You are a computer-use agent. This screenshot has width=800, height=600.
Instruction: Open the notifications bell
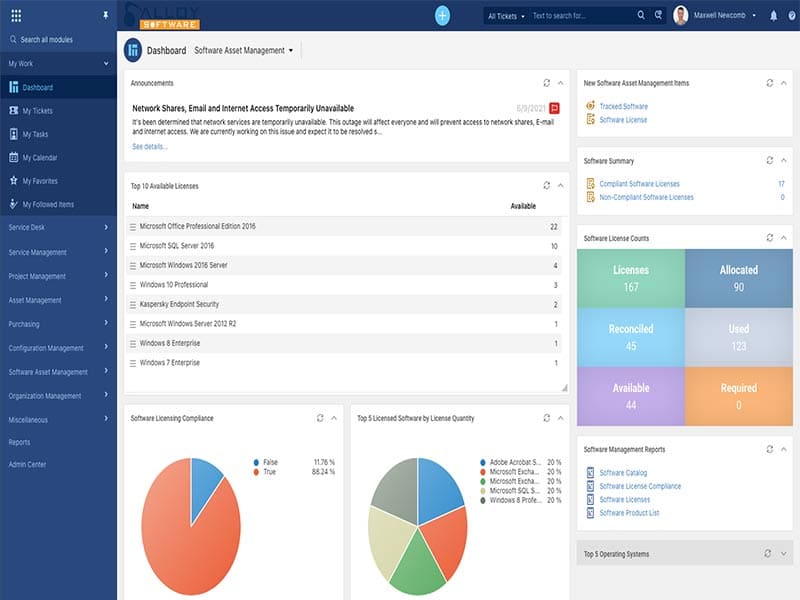pyautogui.click(x=773, y=16)
